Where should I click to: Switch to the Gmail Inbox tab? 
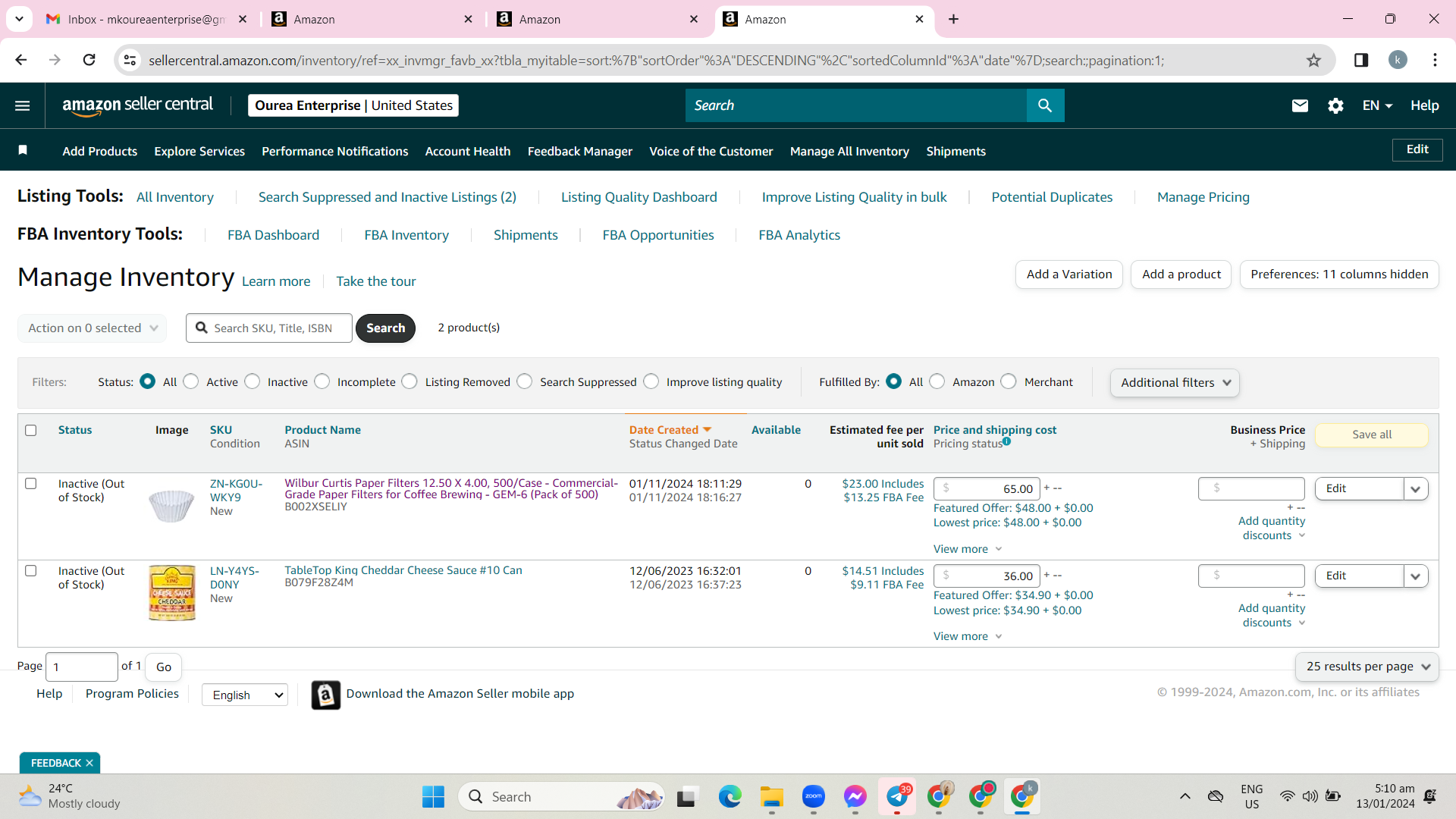tap(146, 19)
